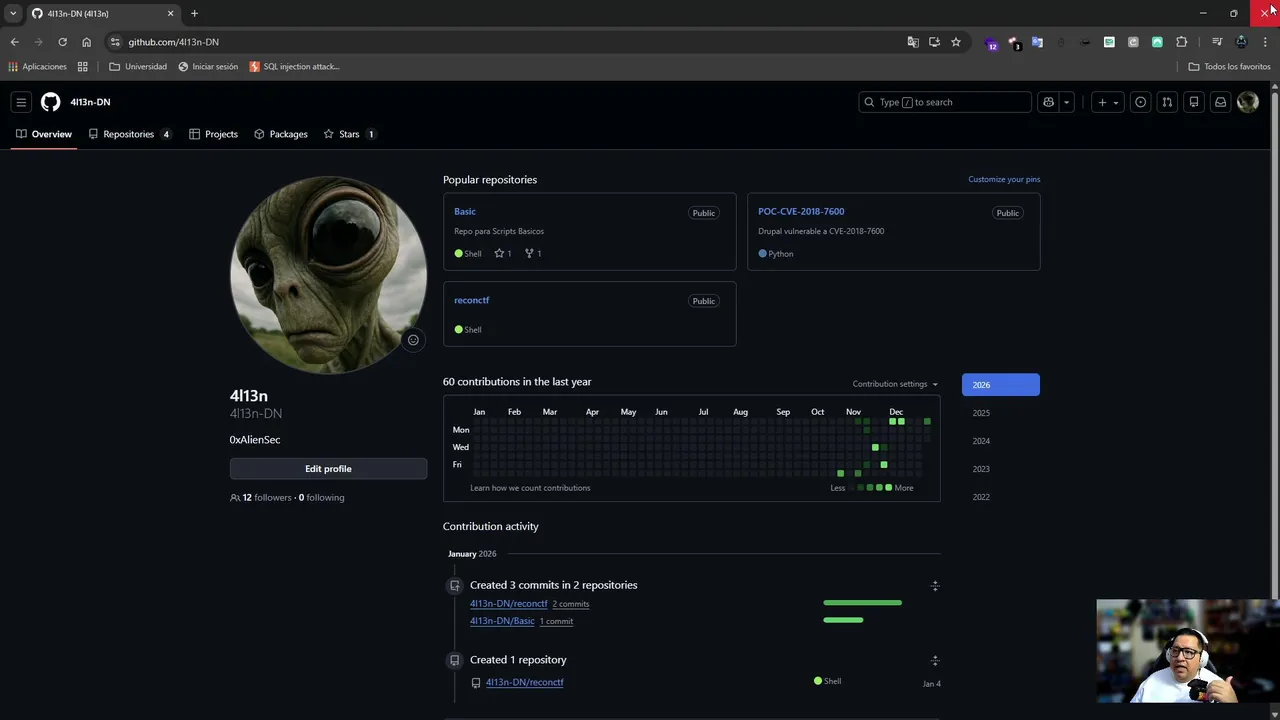
Task: Open the Aplicaciones apps shortcut
Action: click(x=37, y=67)
